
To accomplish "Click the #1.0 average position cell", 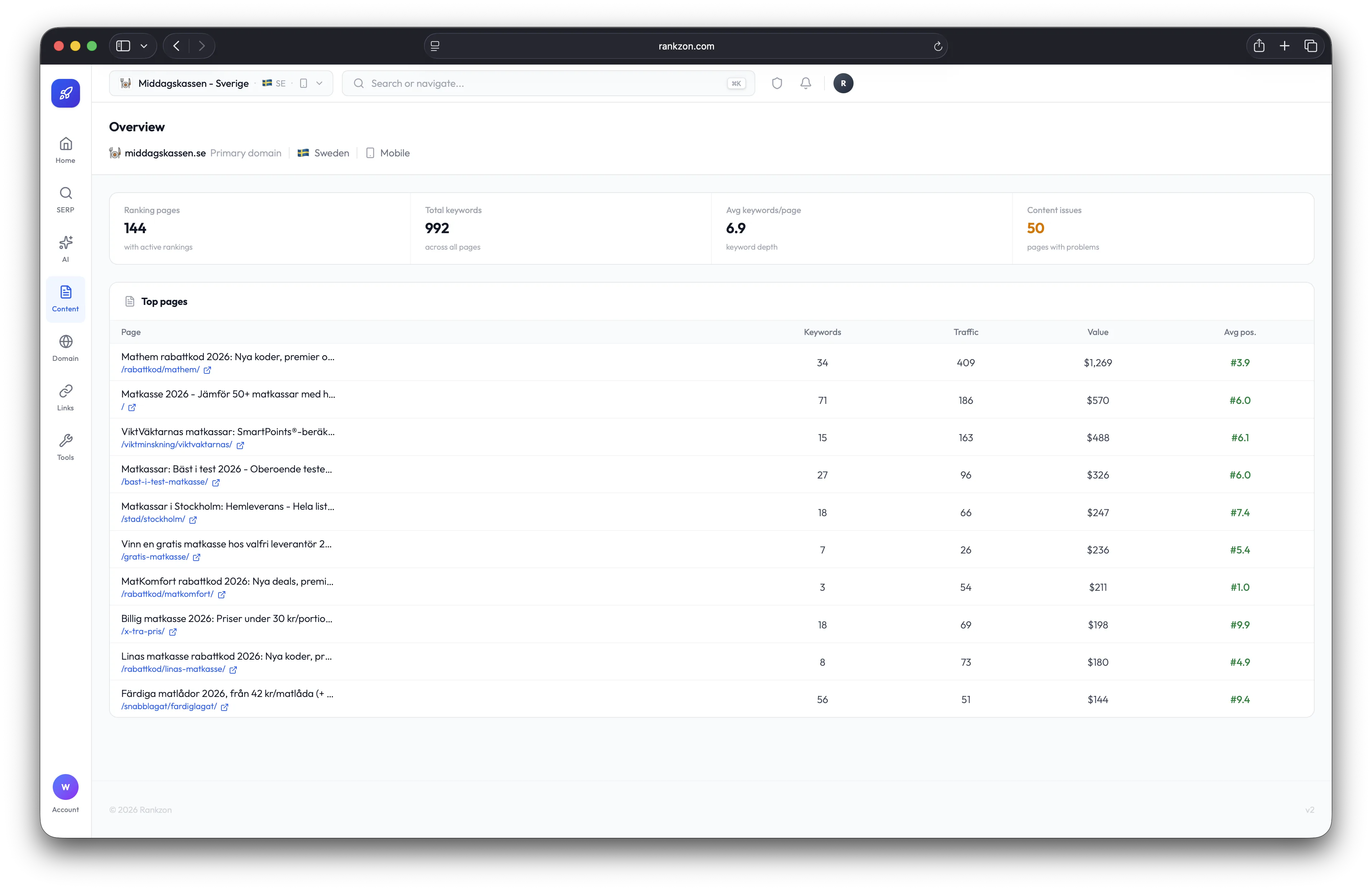I will click(x=1240, y=588).
